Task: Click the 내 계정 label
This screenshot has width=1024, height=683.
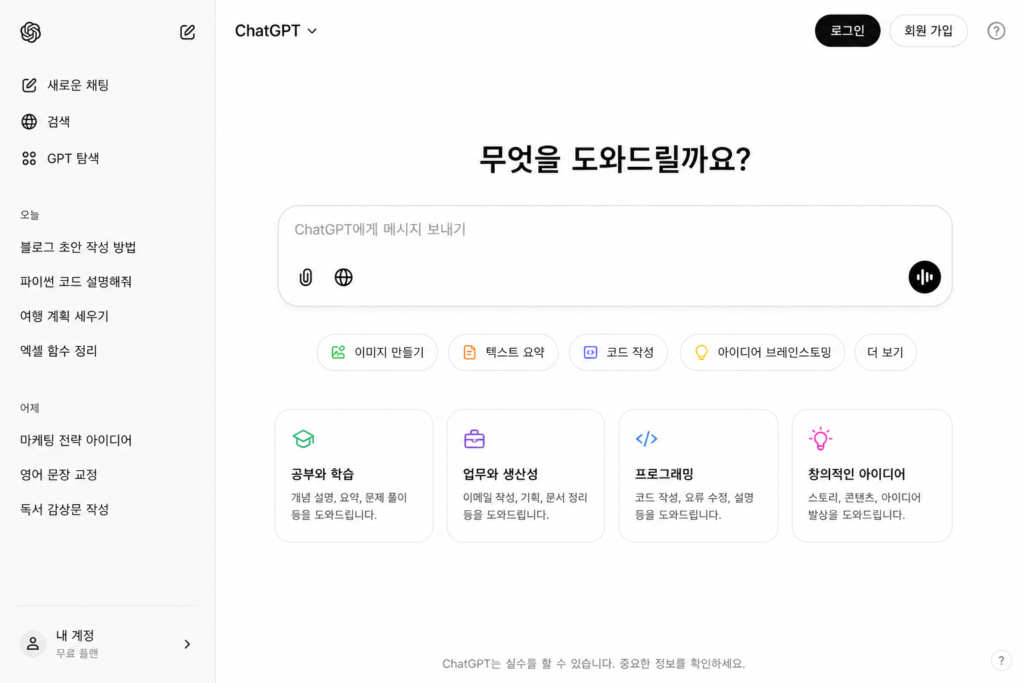Action: (x=75, y=635)
